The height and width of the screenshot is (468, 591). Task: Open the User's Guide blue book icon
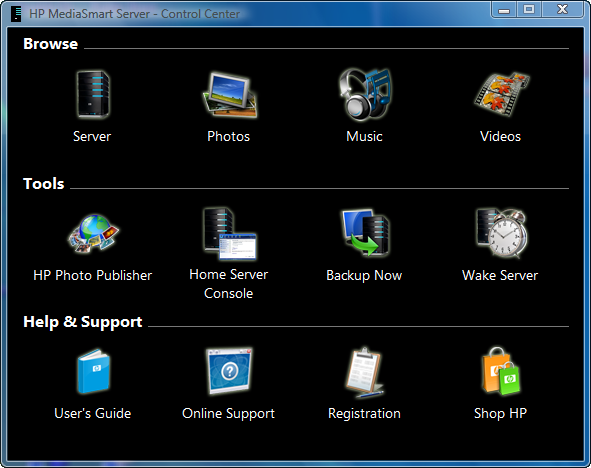(x=93, y=372)
